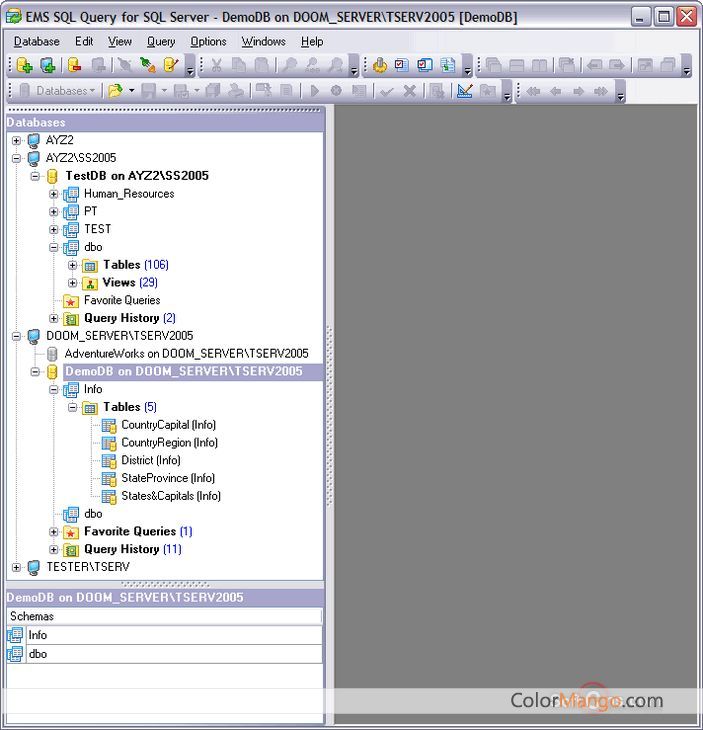Click the Open Query folder icon
This screenshot has height=730, width=703.
point(115,91)
